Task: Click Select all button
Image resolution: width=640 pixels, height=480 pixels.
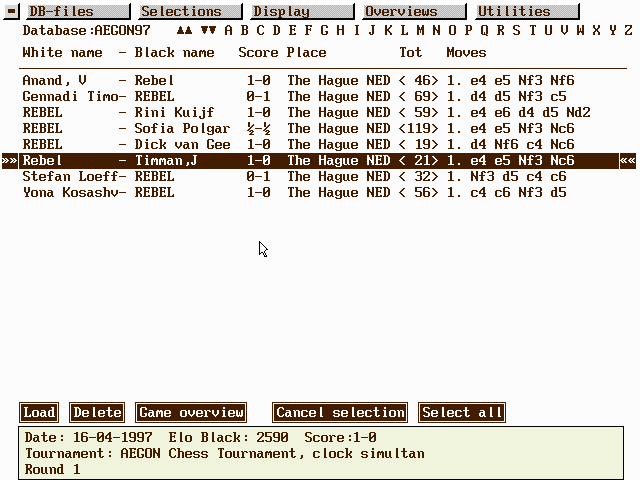Action: [461, 412]
